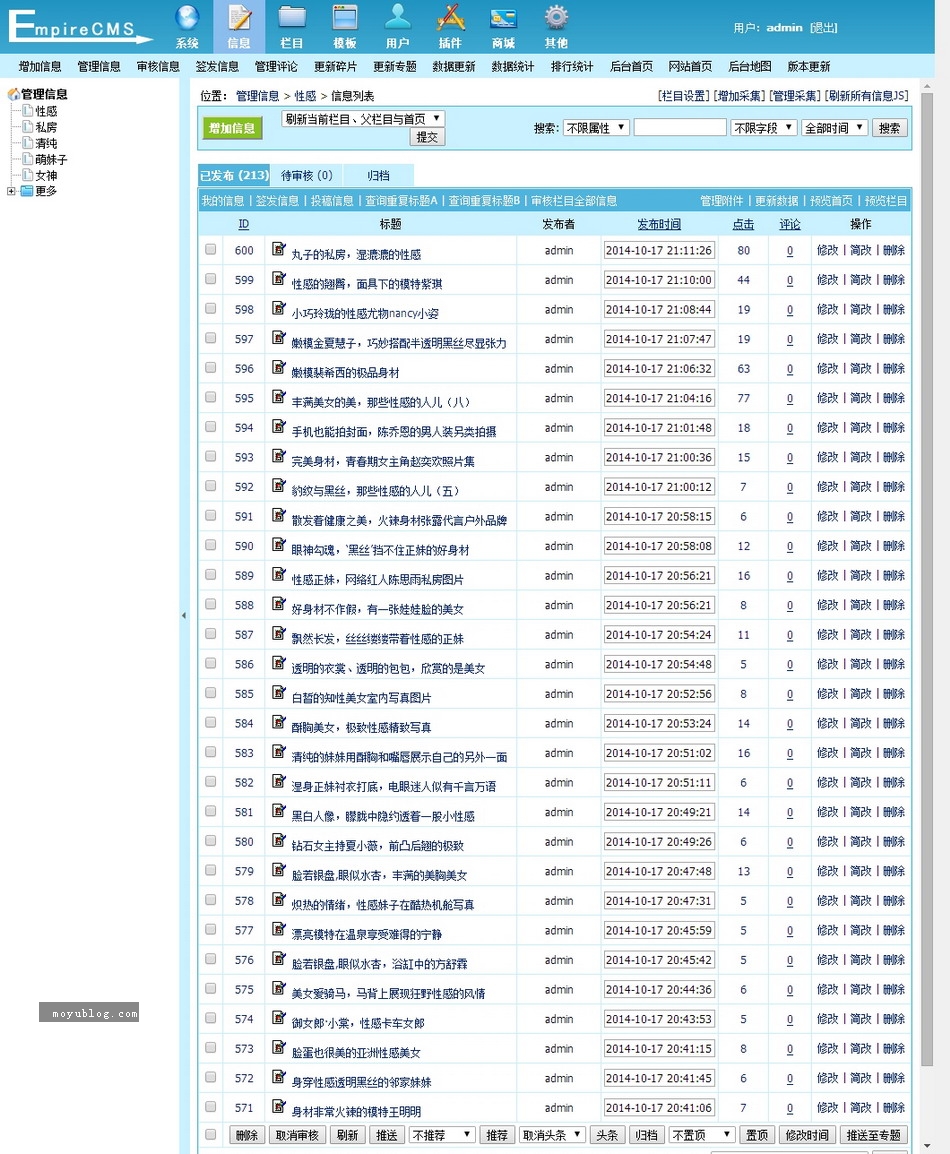Click the edit icon beside article 590

(x=278, y=544)
